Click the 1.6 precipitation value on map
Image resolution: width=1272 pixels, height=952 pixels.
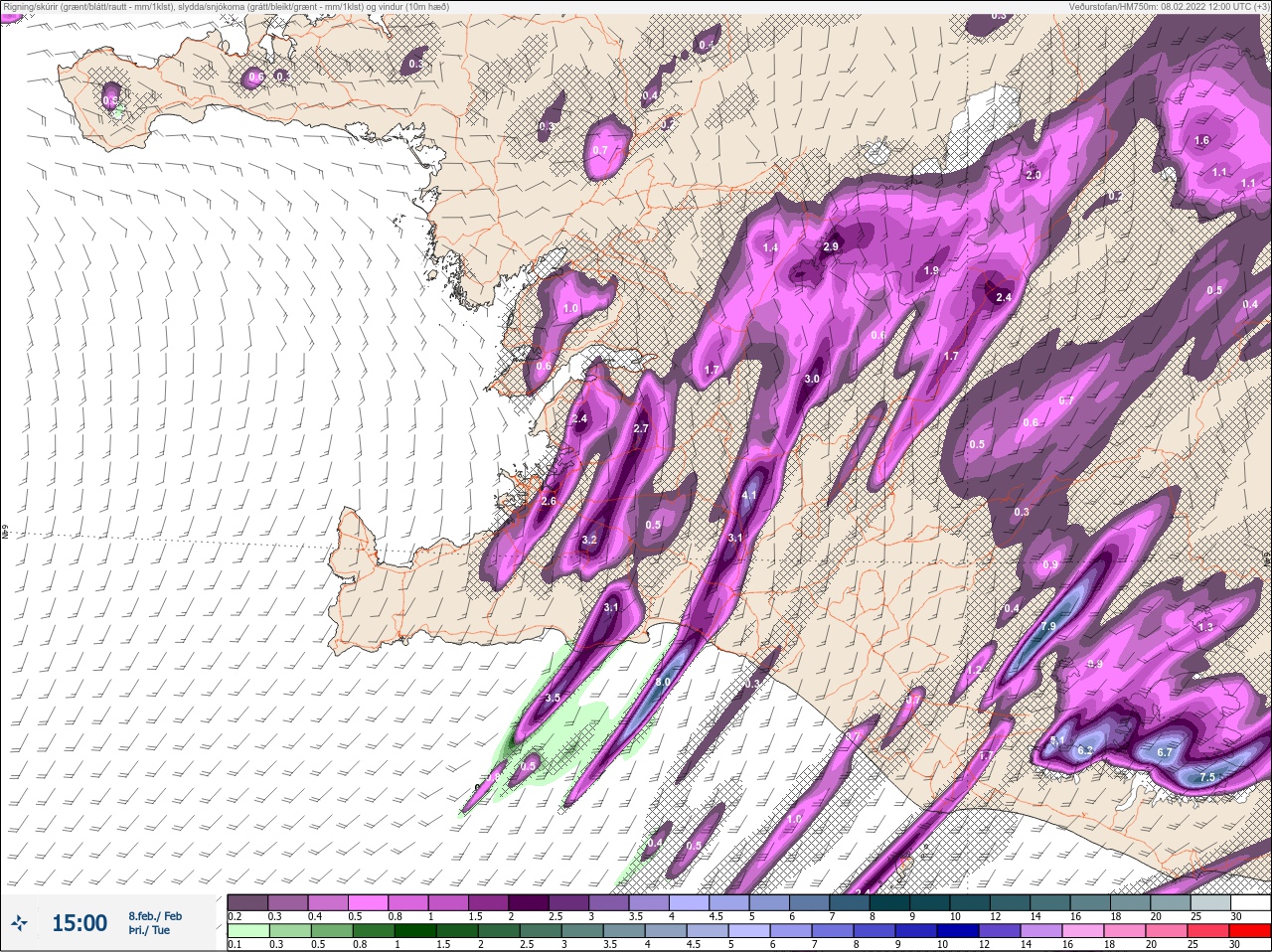coord(1201,140)
